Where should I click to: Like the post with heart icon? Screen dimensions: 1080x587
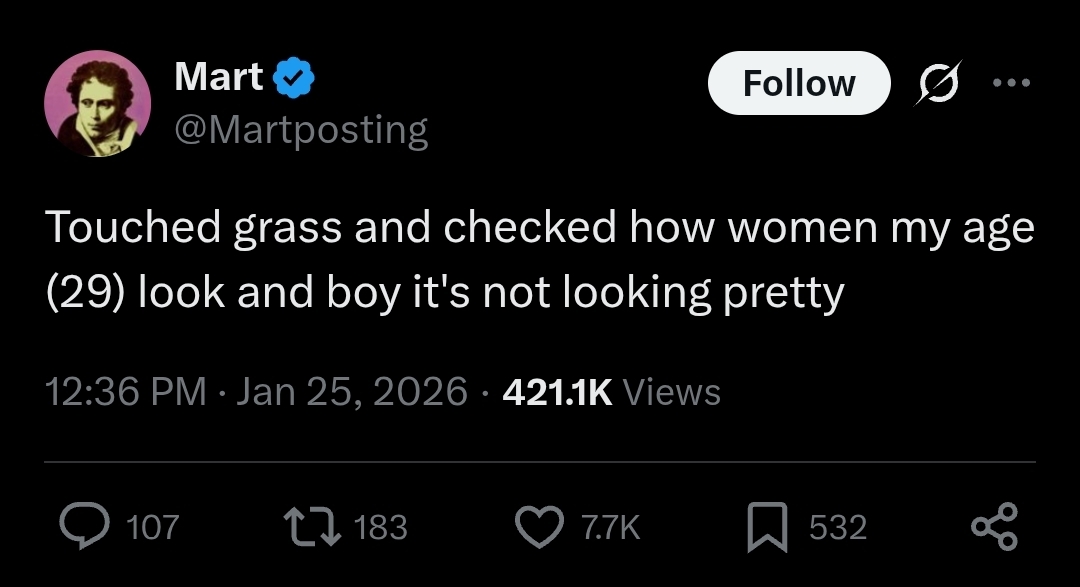(539, 527)
